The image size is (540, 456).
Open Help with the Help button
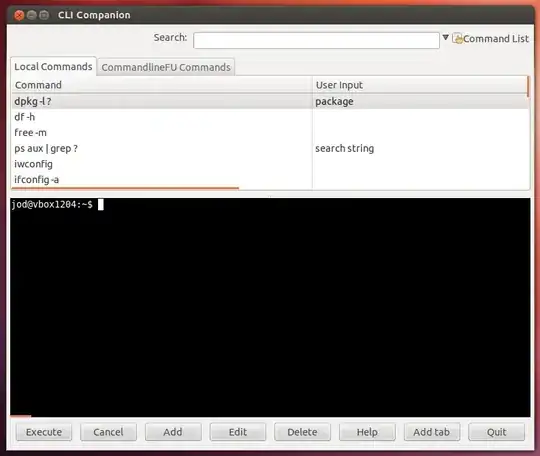click(x=367, y=432)
